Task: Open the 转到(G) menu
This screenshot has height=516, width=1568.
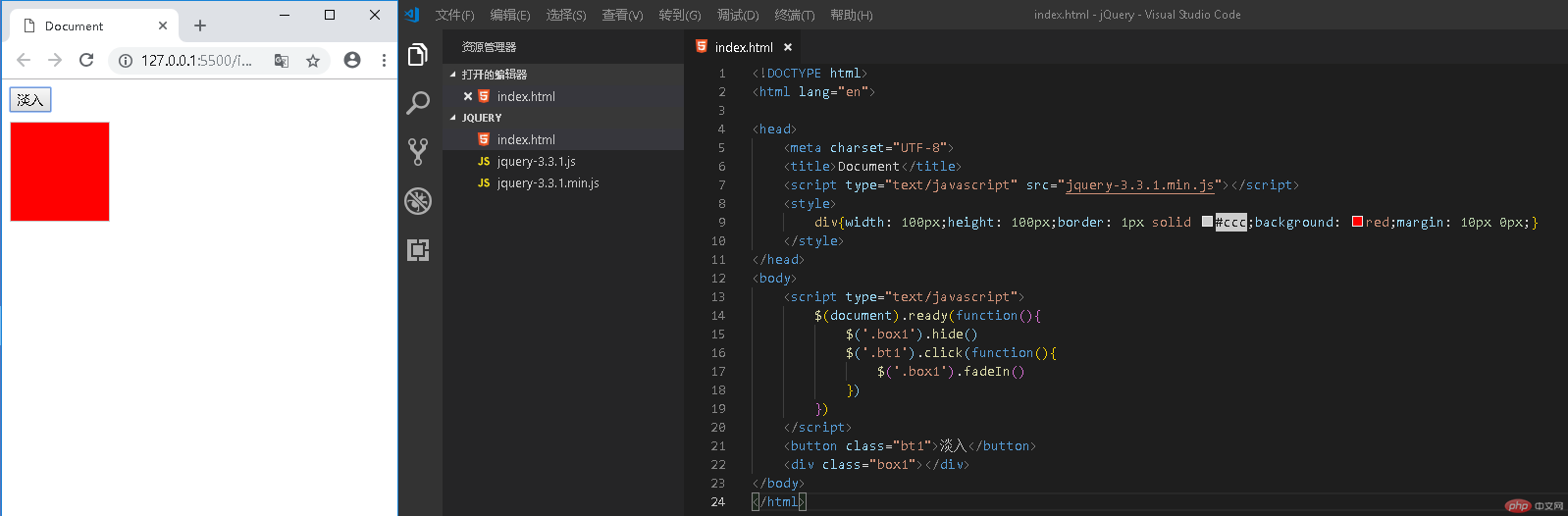Action: point(680,15)
